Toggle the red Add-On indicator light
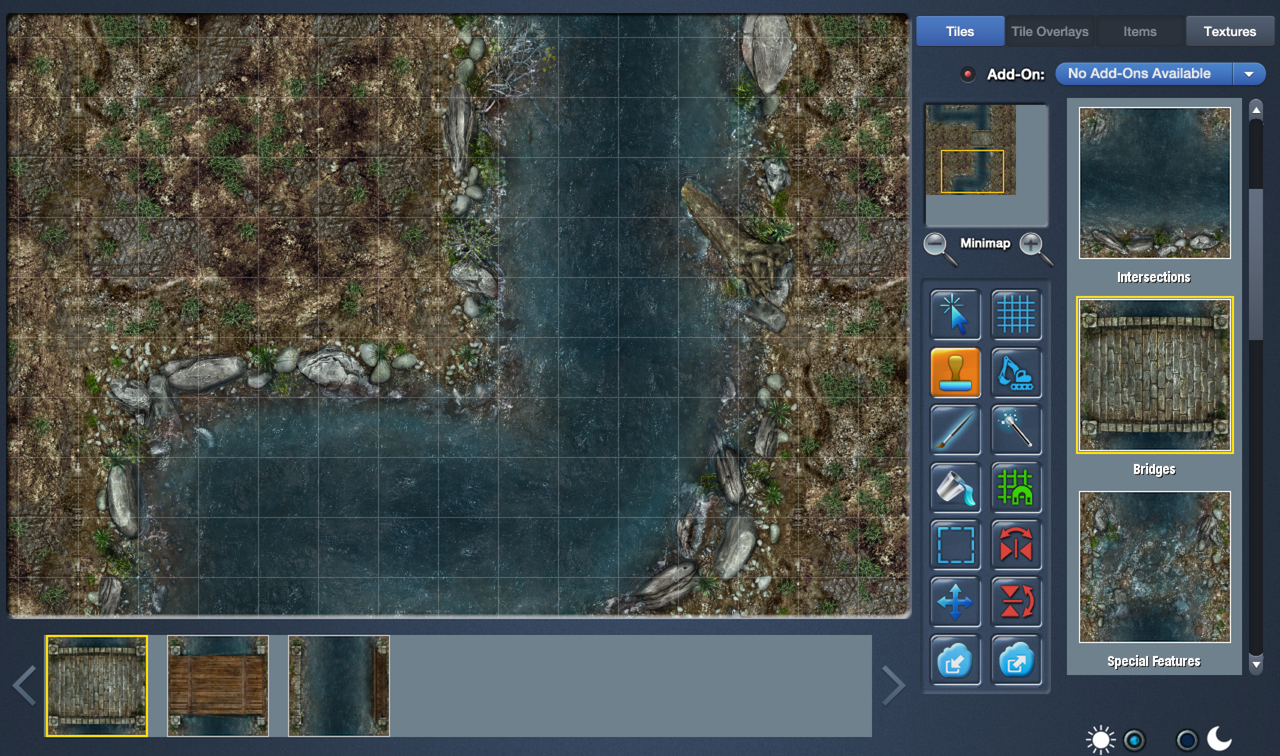This screenshot has height=756, width=1280. [x=967, y=74]
